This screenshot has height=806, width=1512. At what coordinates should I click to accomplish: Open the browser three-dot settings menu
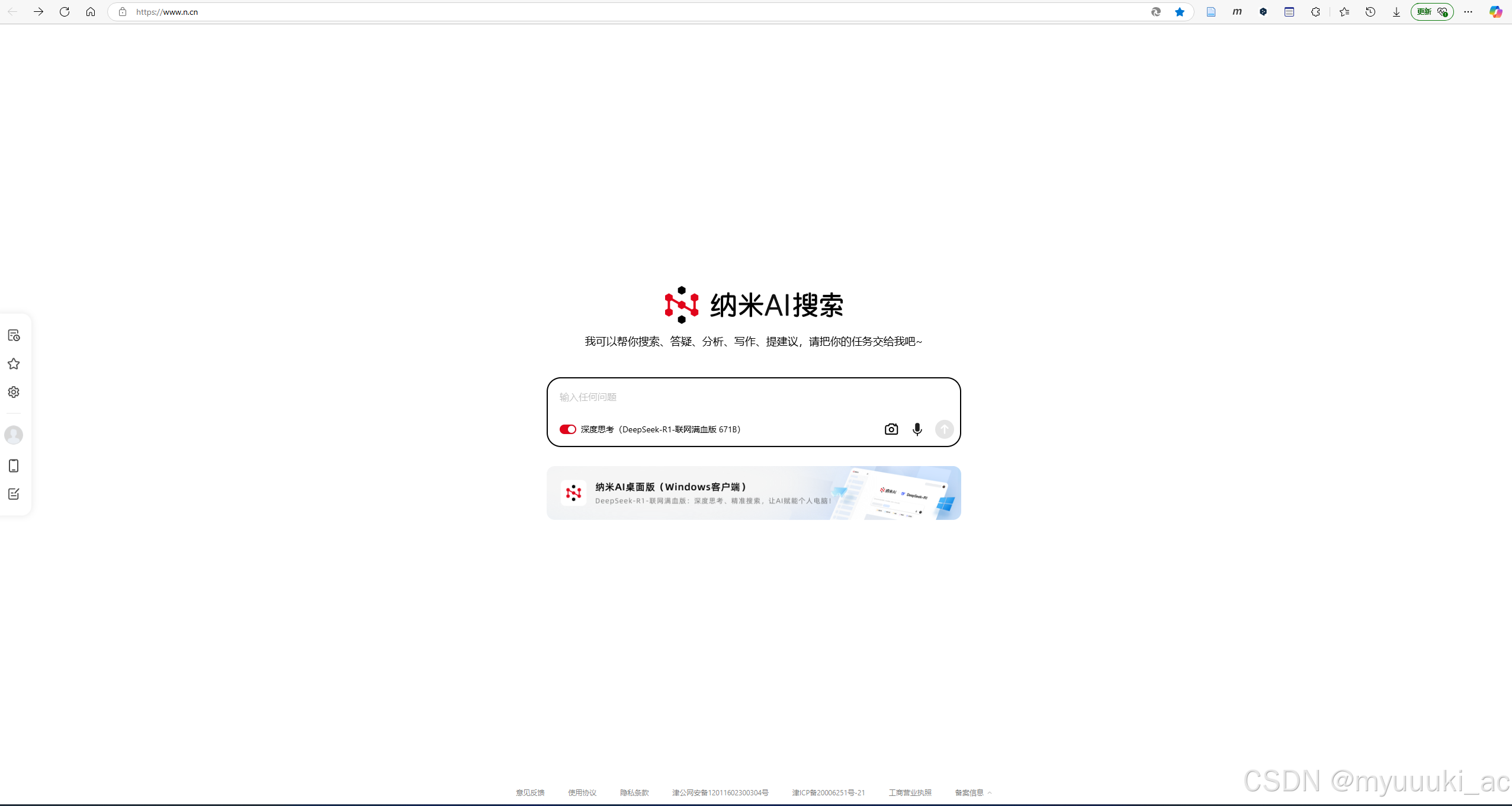pos(1468,12)
